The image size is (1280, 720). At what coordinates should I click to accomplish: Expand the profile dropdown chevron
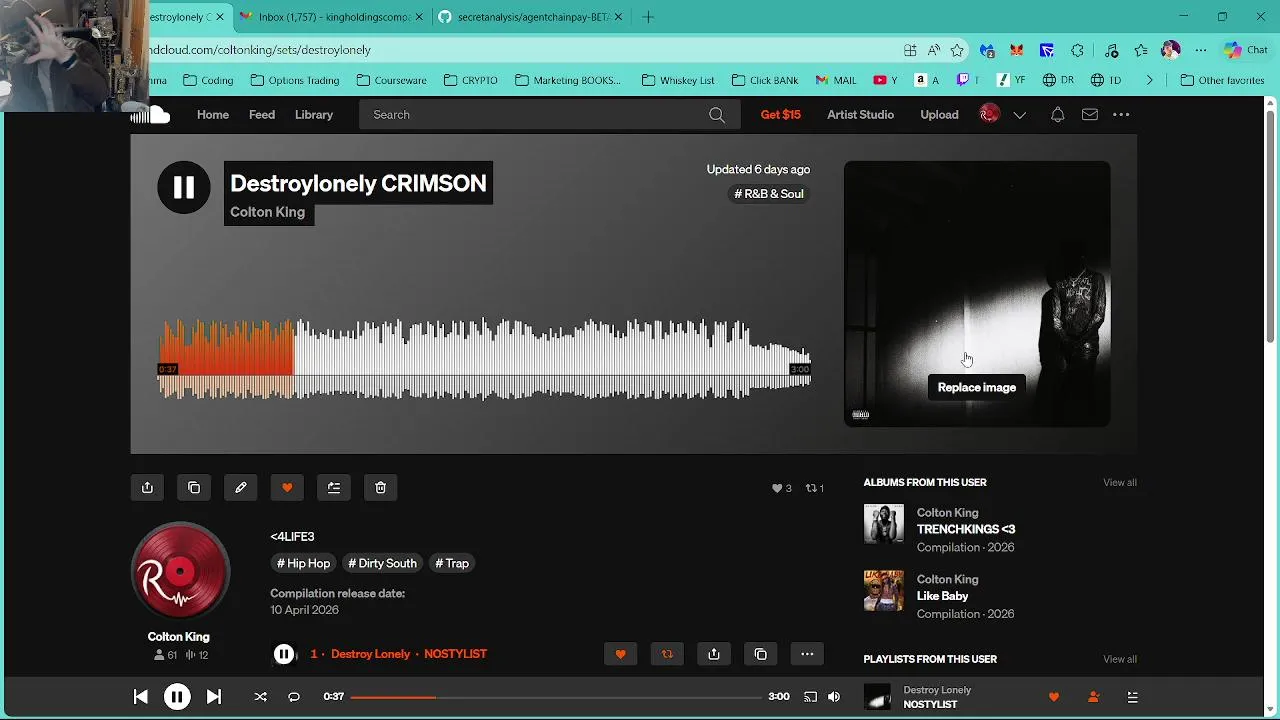point(1020,115)
